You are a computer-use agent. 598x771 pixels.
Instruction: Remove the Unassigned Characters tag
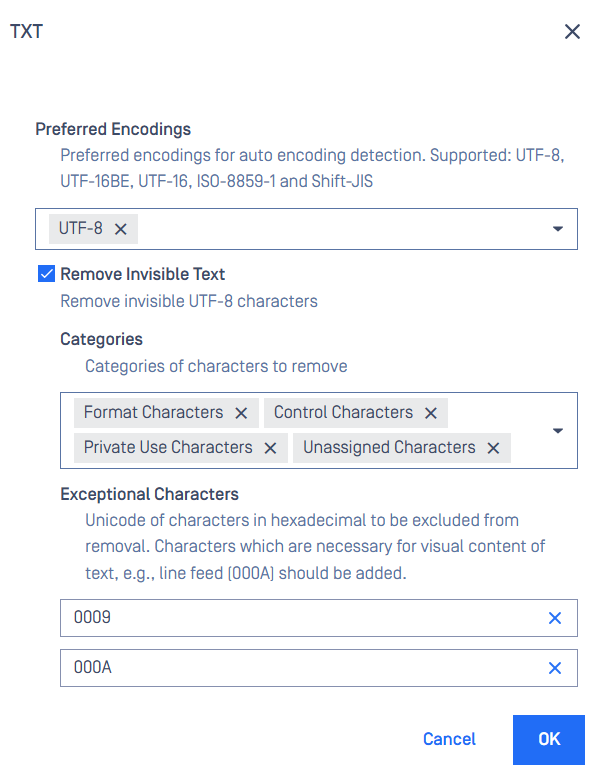(493, 448)
